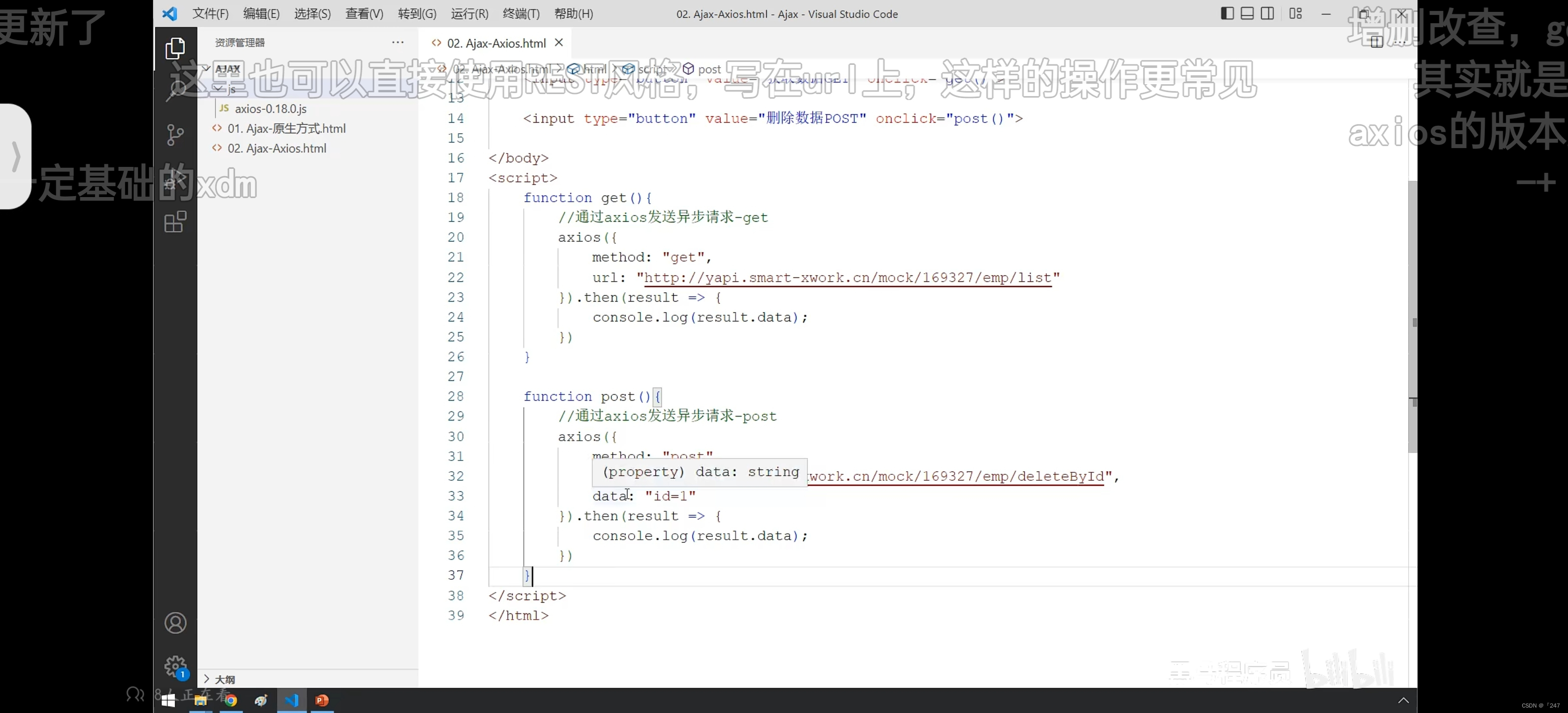Screen dimensions: 1568x713
Task: Click the 资源管理器 panel title
Action: [240, 42]
